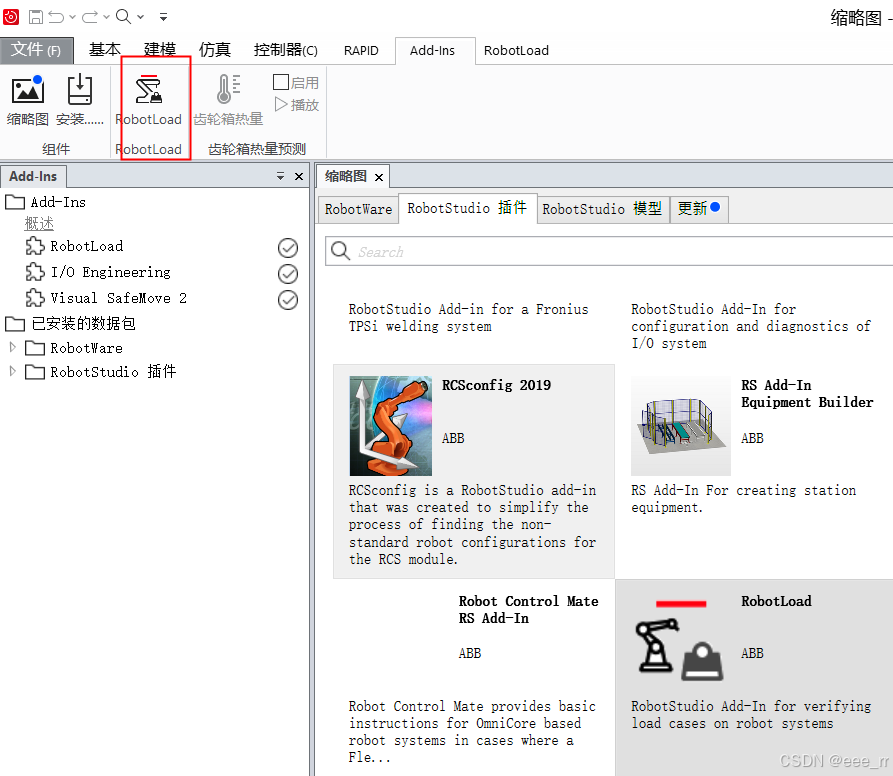This screenshot has width=893, height=776.
Task: Toggle the checkmark for I/O Engineering add-in
Action: pos(288,274)
